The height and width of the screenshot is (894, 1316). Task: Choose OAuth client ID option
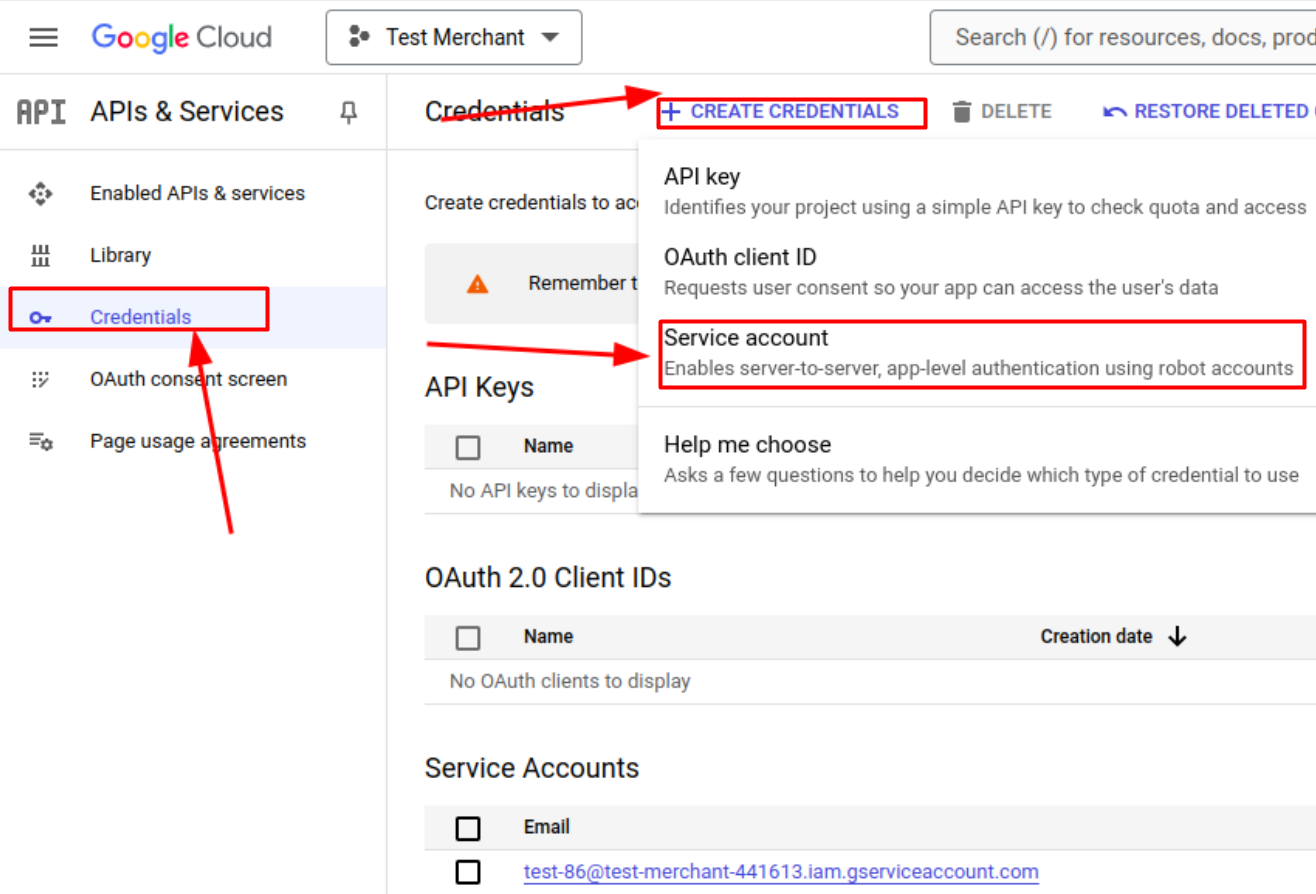[x=977, y=272]
